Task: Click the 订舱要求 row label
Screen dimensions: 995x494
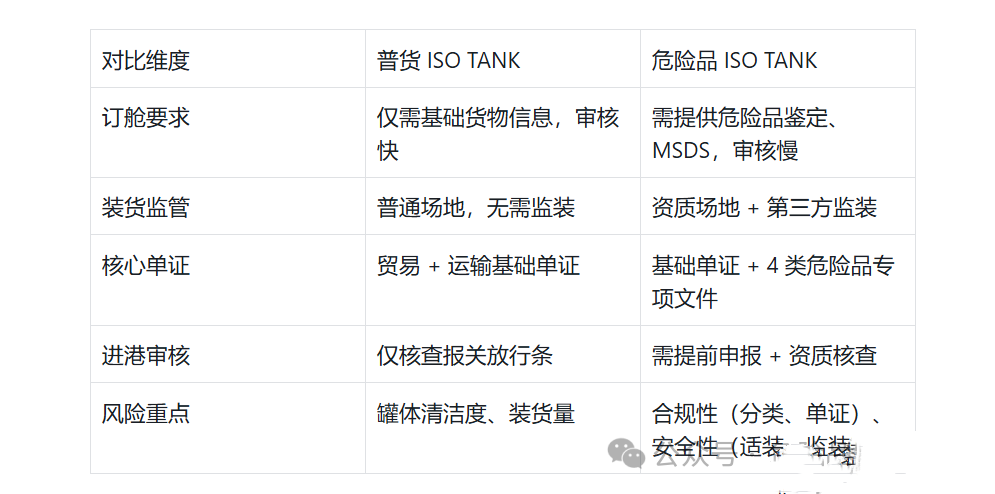Action: pos(146,118)
